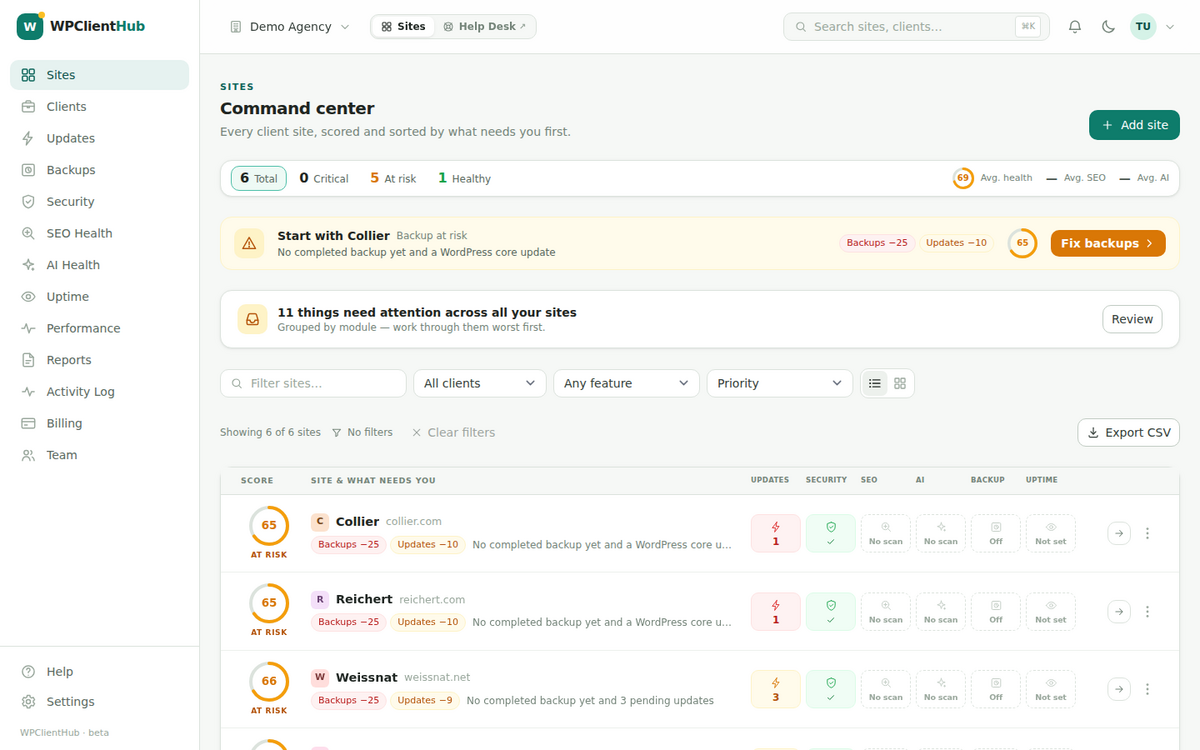The width and height of the screenshot is (1200, 750).
Task: Select the 6 Total filter chip
Action: (x=259, y=178)
